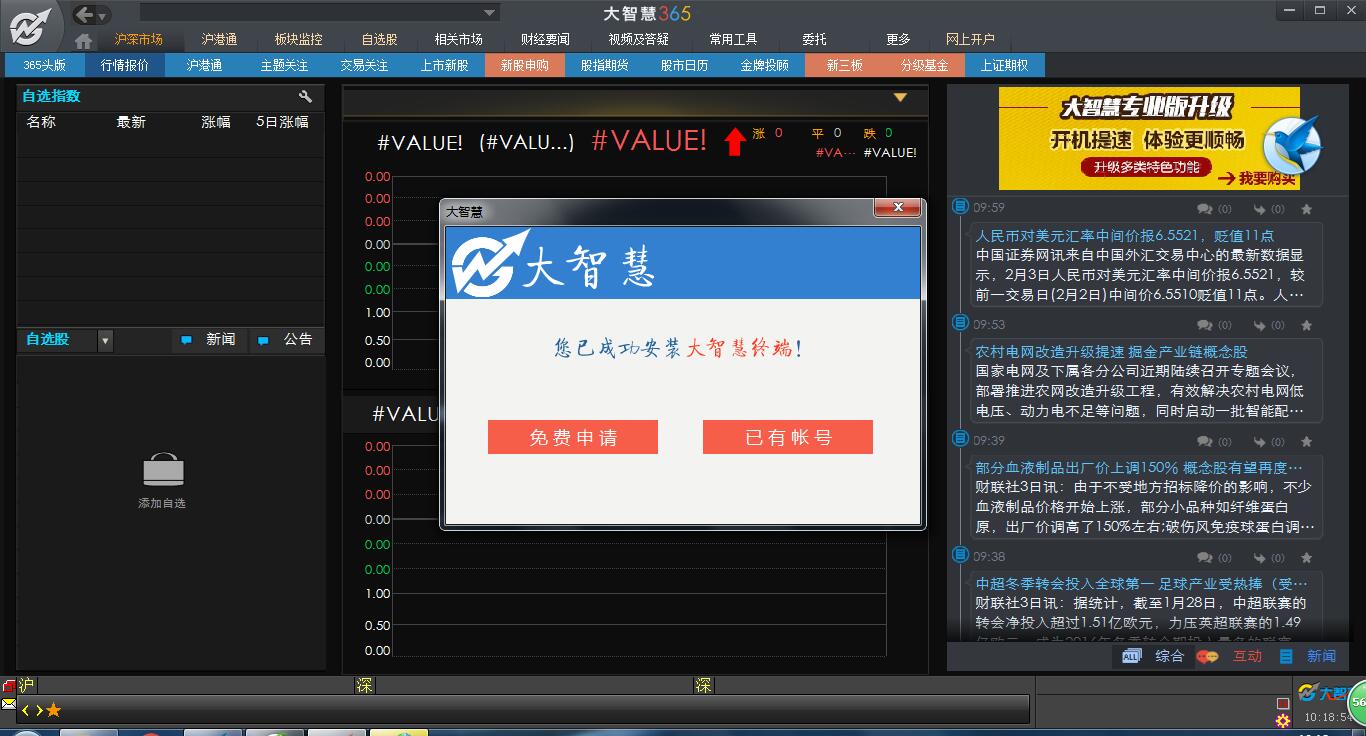Open the 相关市场 menu

[x=459, y=39]
